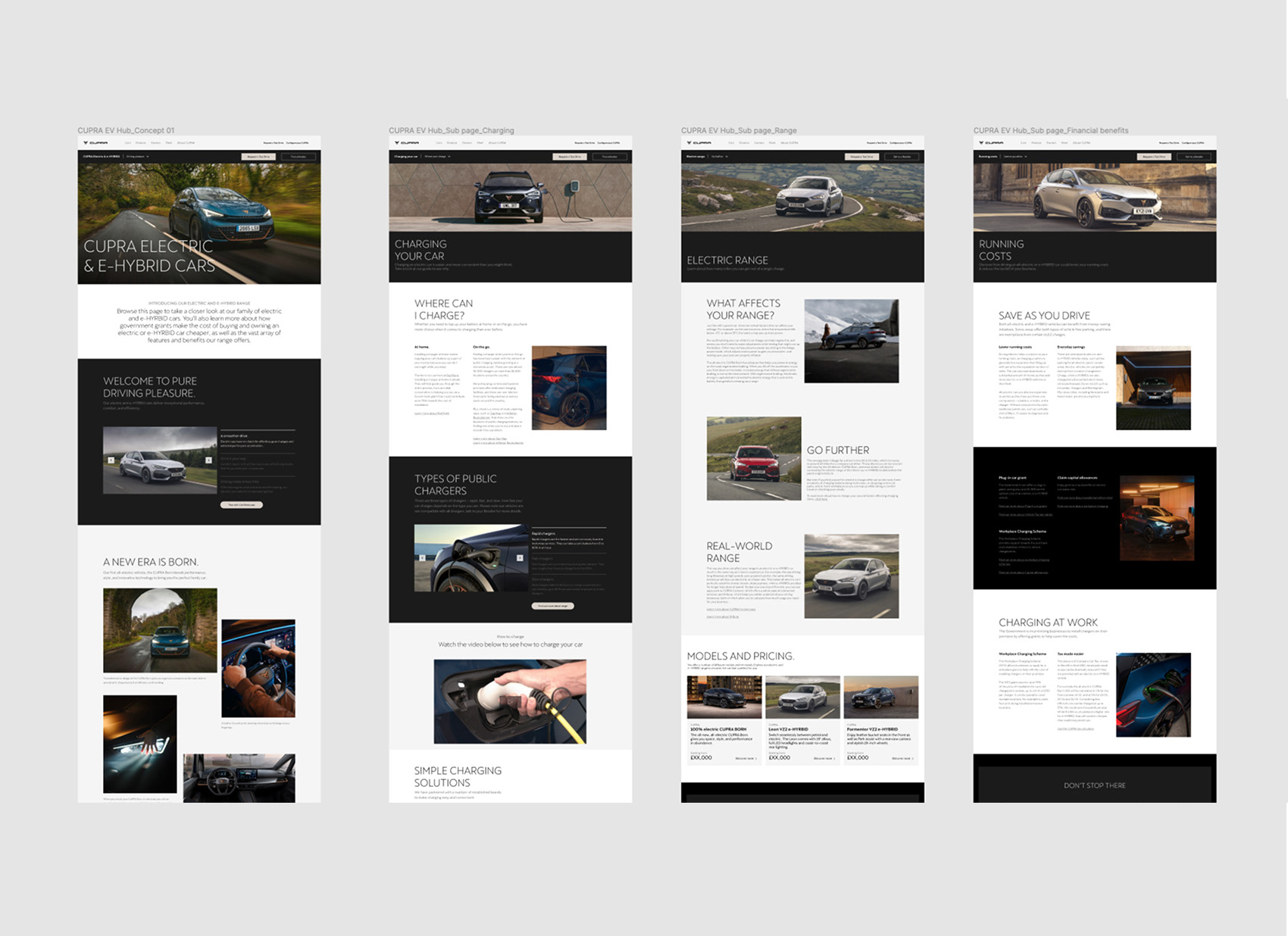Click the 'MODELS AND PRICING.' heading
The width and height of the screenshot is (1288, 936).
coord(740,656)
